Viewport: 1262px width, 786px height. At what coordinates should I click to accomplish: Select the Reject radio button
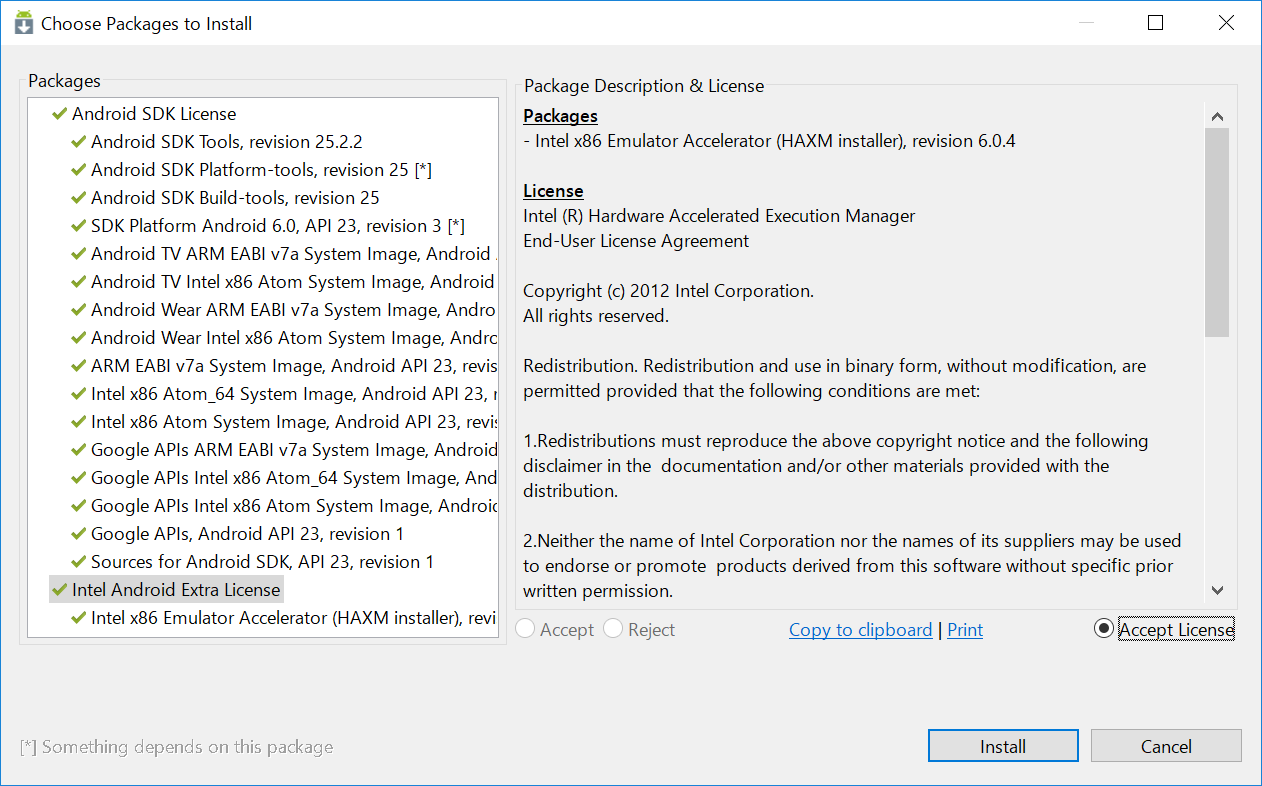[613, 629]
